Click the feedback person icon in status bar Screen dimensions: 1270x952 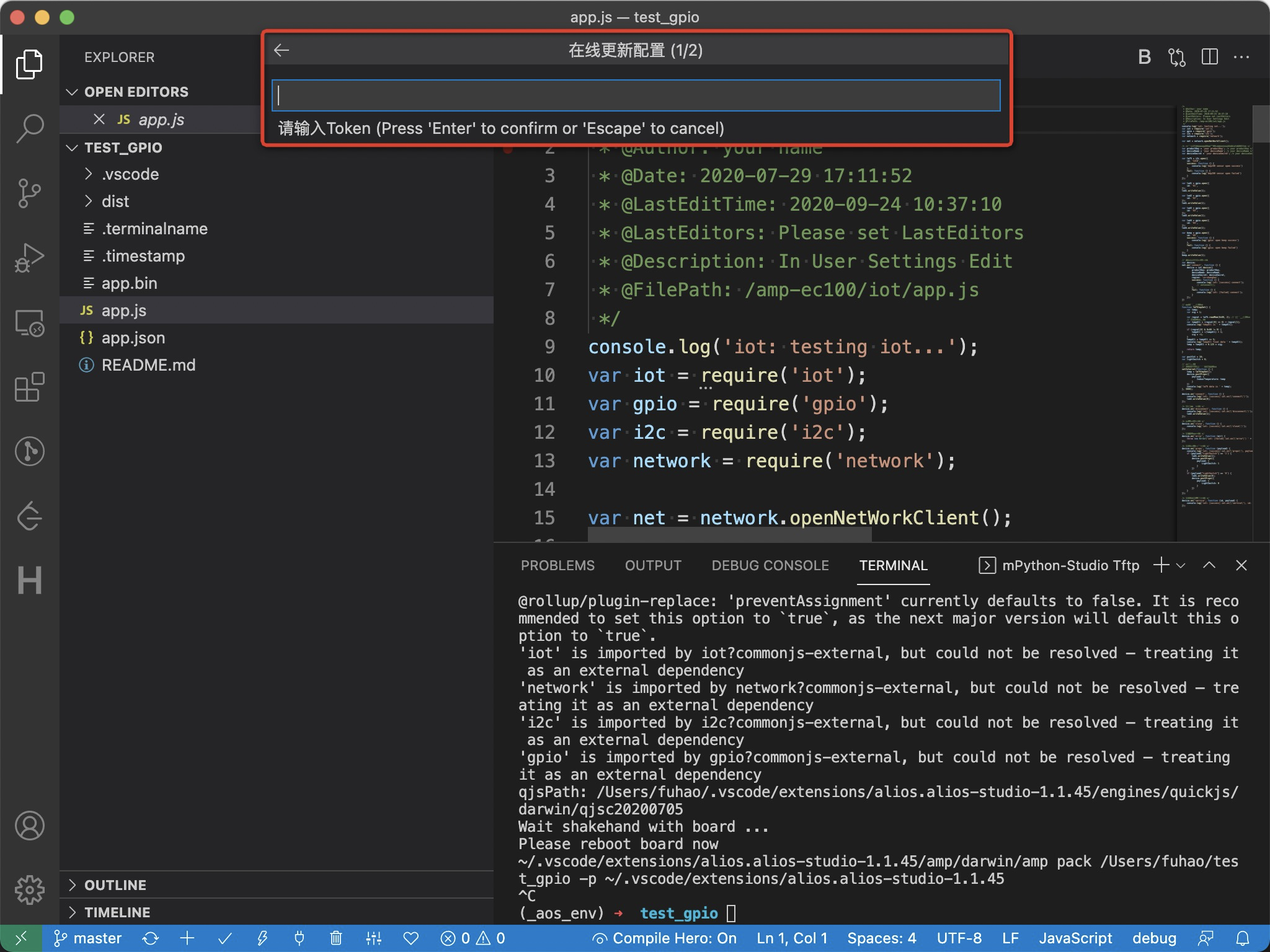1206,938
